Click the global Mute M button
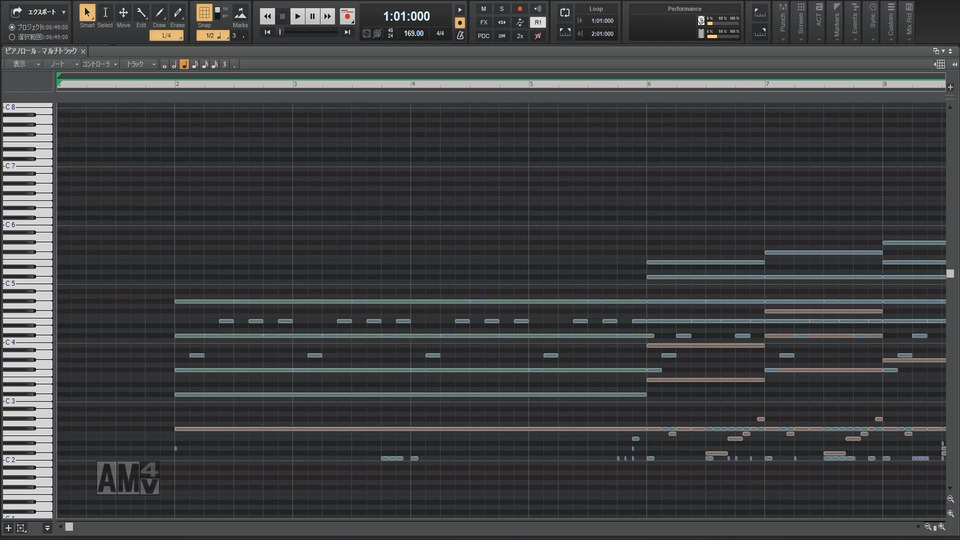This screenshot has width=960, height=540. (x=484, y=8)
